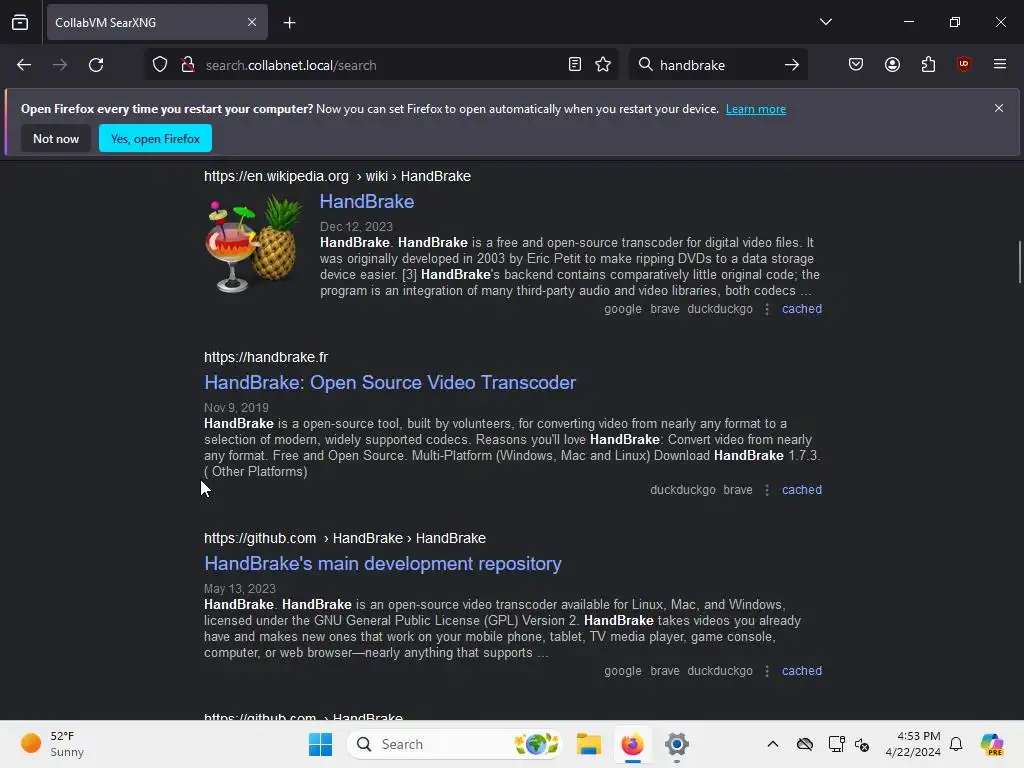Go back to the previous page
Image resolution: width=1024 pixels, height=768 pixels.
(24, 65)
